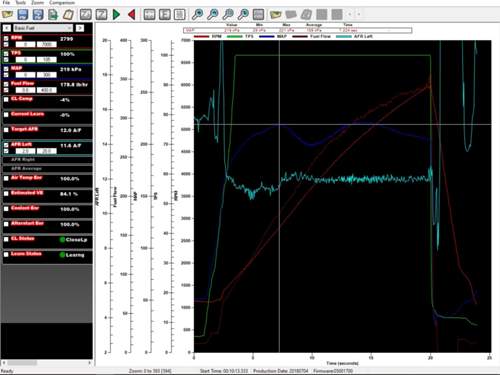500x375 pixels.
Task: Go to previous sensor group with left arrow button
Action: pyautogui.click(x=7, y=28)
